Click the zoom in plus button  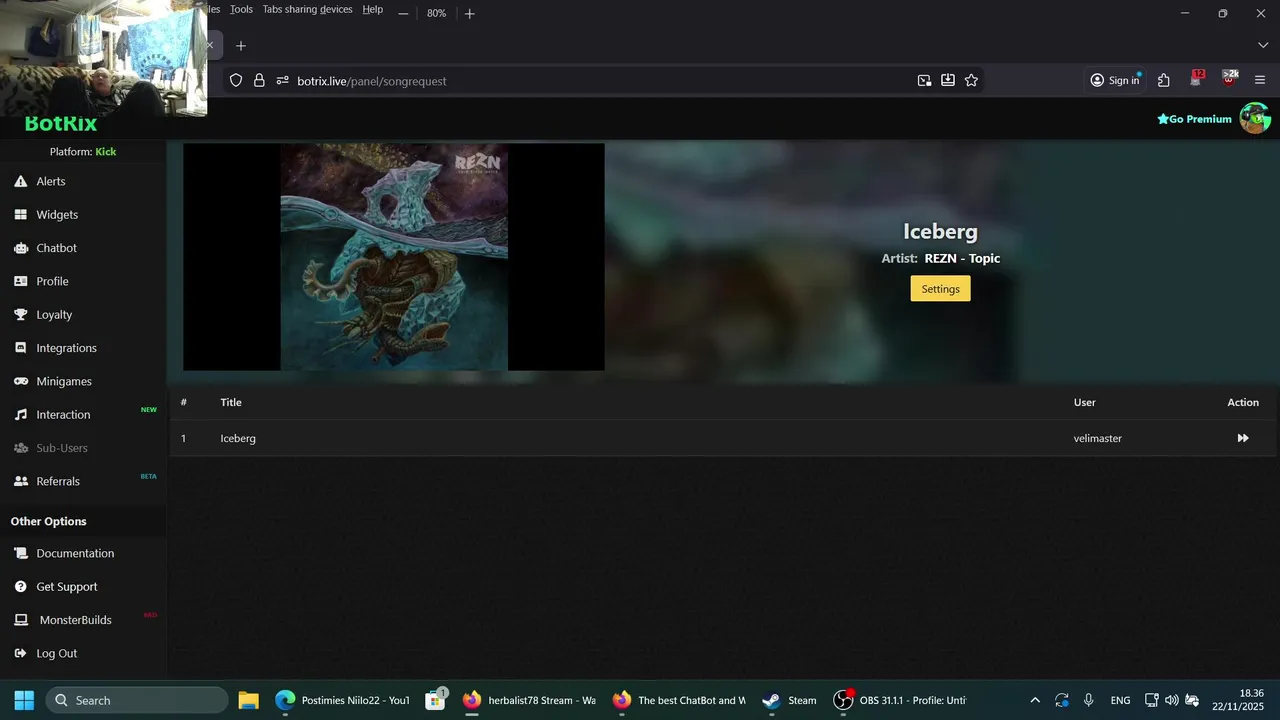(x=469, y=13)
